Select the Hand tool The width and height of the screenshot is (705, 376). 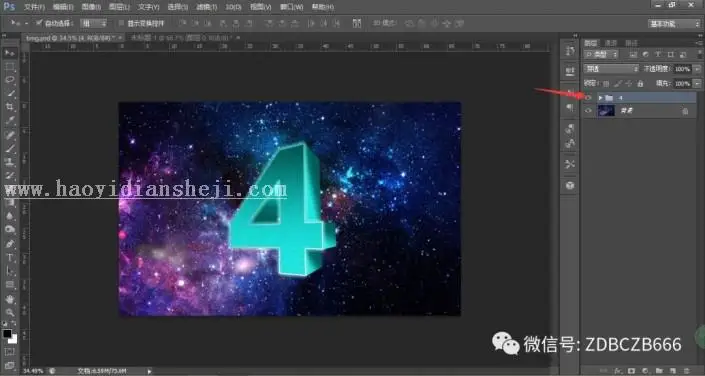click(10, 299)
